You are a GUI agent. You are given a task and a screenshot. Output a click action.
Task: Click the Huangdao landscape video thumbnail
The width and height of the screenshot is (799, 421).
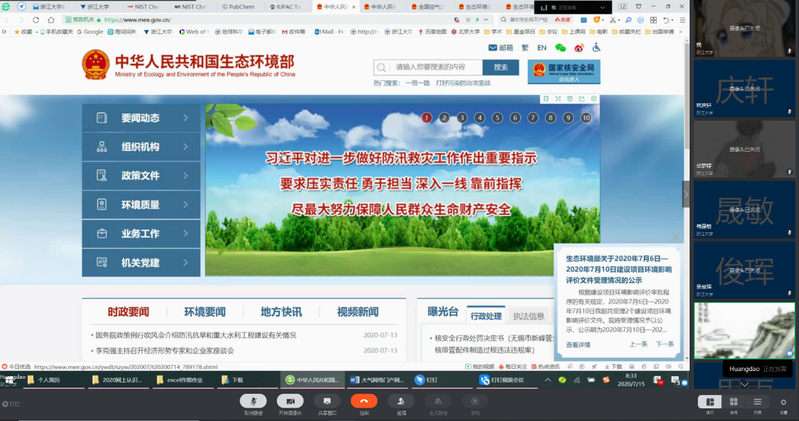click(744, 331)
